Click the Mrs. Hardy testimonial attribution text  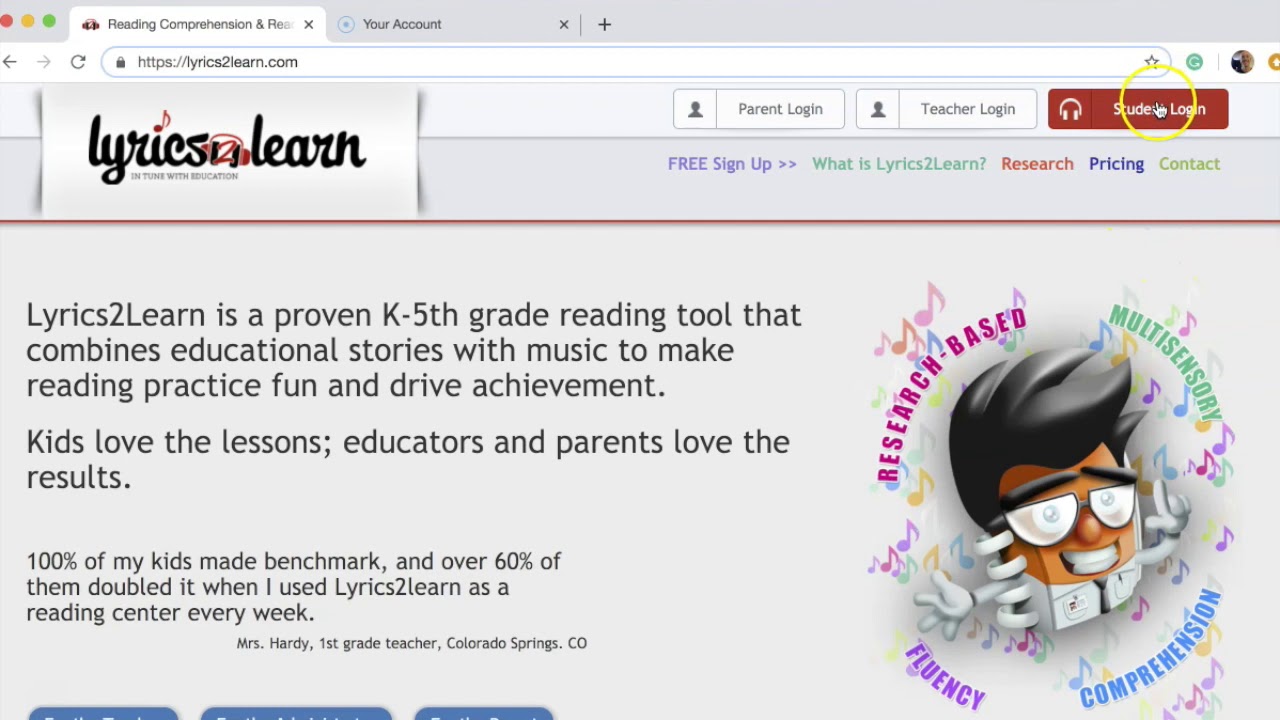point(411,643)
